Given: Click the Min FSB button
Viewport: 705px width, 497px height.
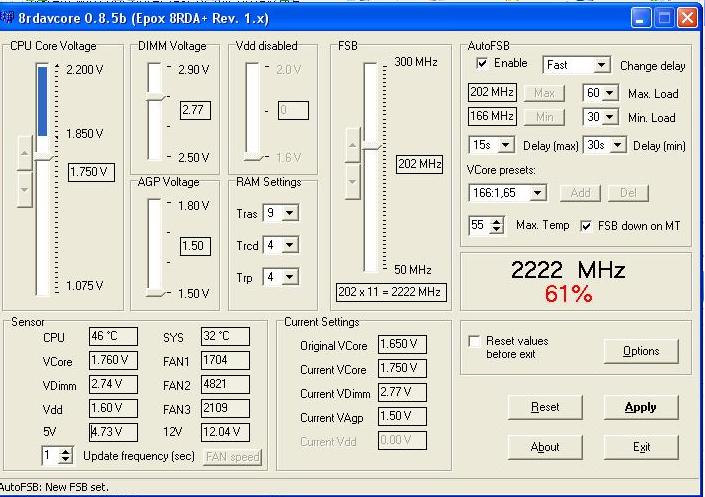Looking at the screenshot, I should 544,117.
